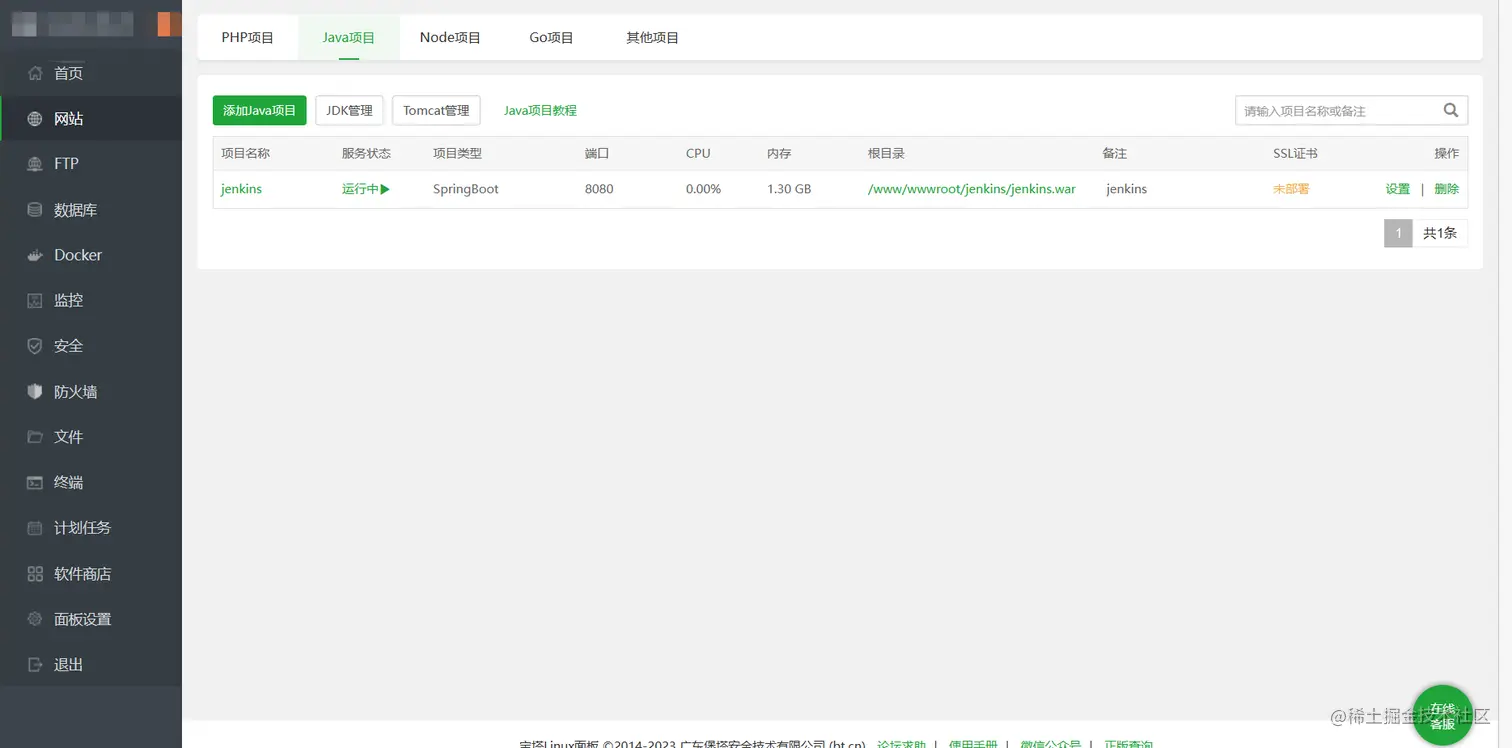
Task: Click the jenkins remark in 备注 column
Action: [1127, 189]
